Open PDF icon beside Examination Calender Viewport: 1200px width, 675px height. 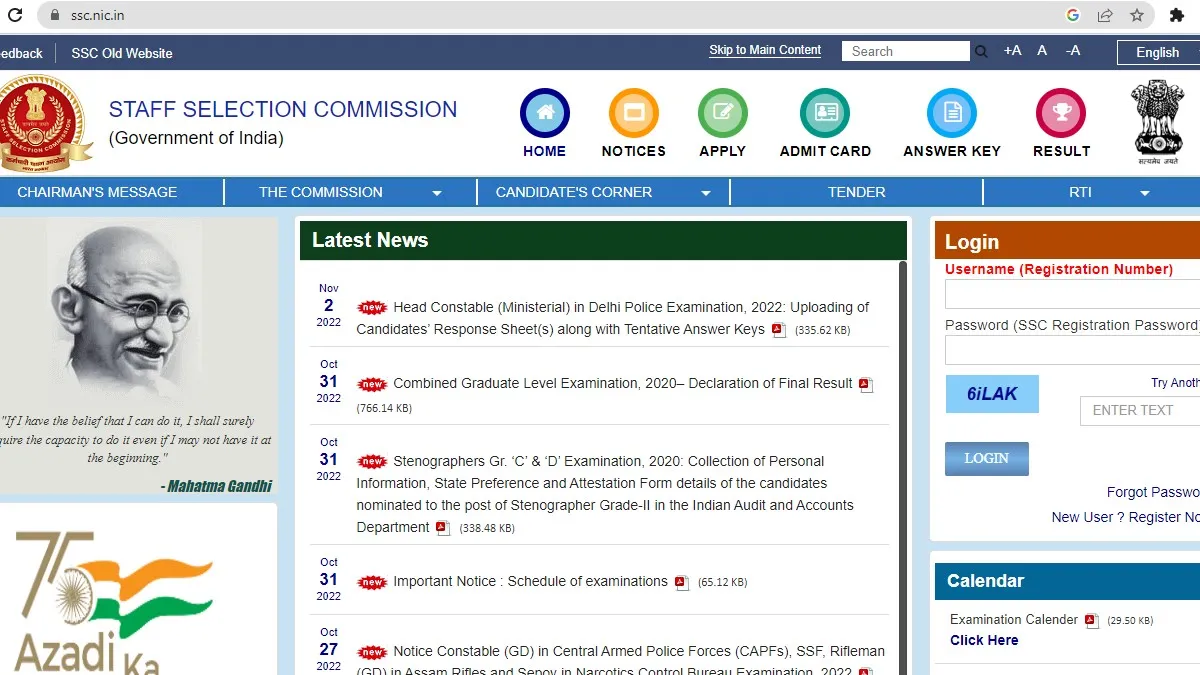(x=1092, y=620)
